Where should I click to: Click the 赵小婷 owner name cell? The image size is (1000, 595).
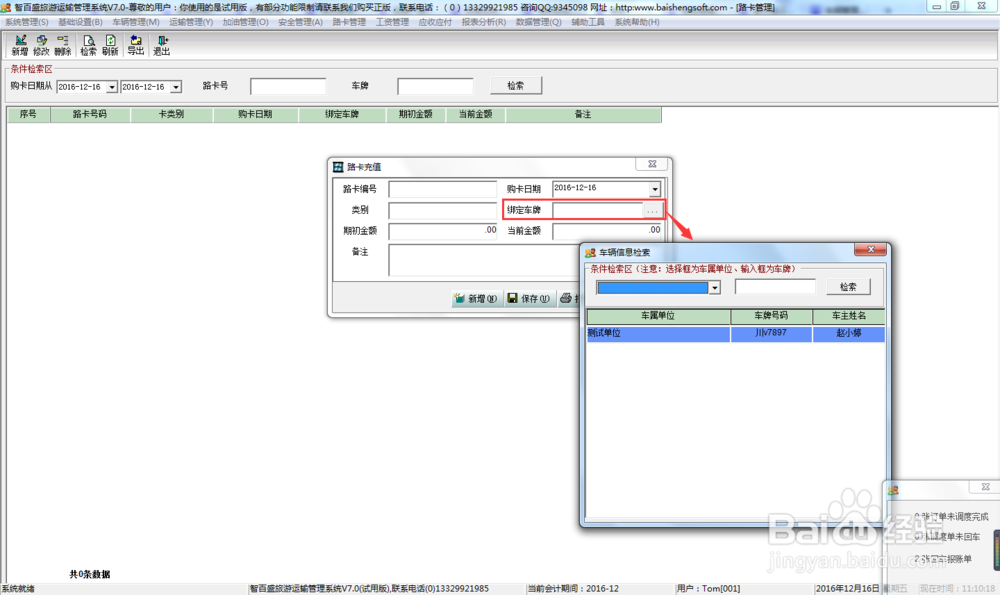pos(849,334)
